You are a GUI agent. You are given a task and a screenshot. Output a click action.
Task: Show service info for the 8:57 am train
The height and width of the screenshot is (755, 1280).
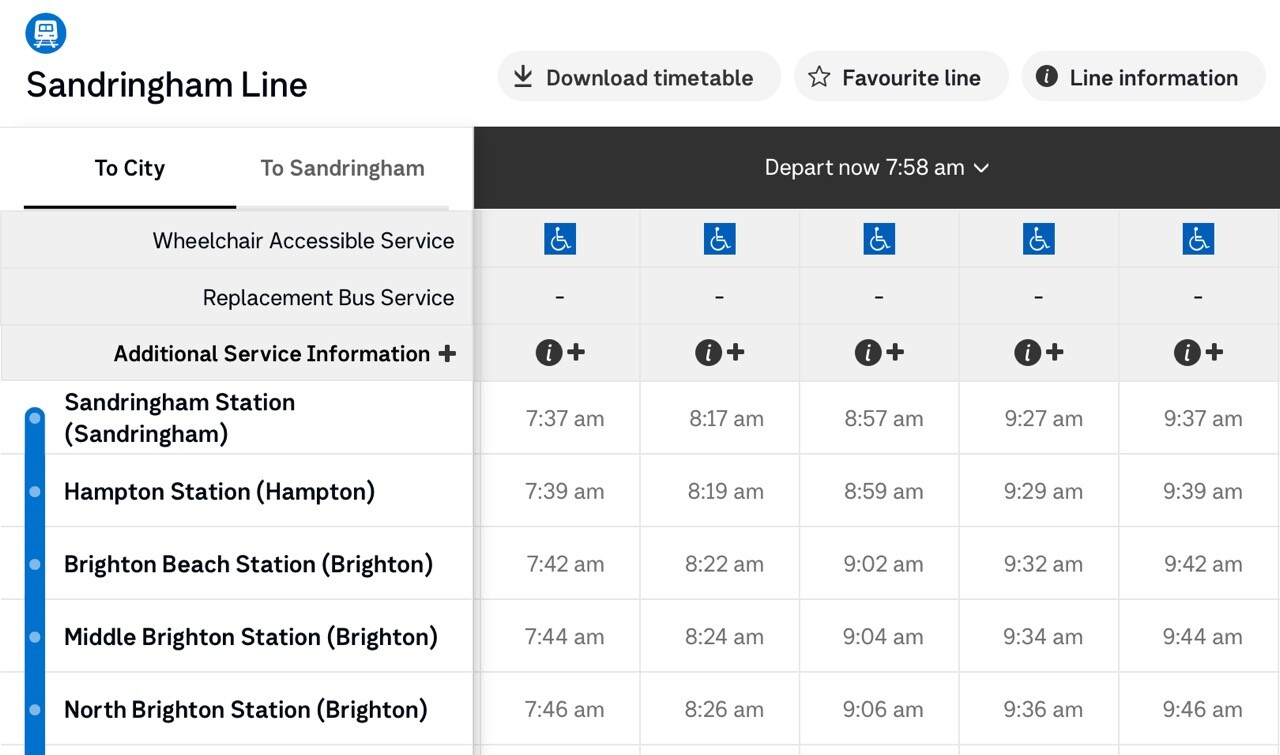(879, 352)
